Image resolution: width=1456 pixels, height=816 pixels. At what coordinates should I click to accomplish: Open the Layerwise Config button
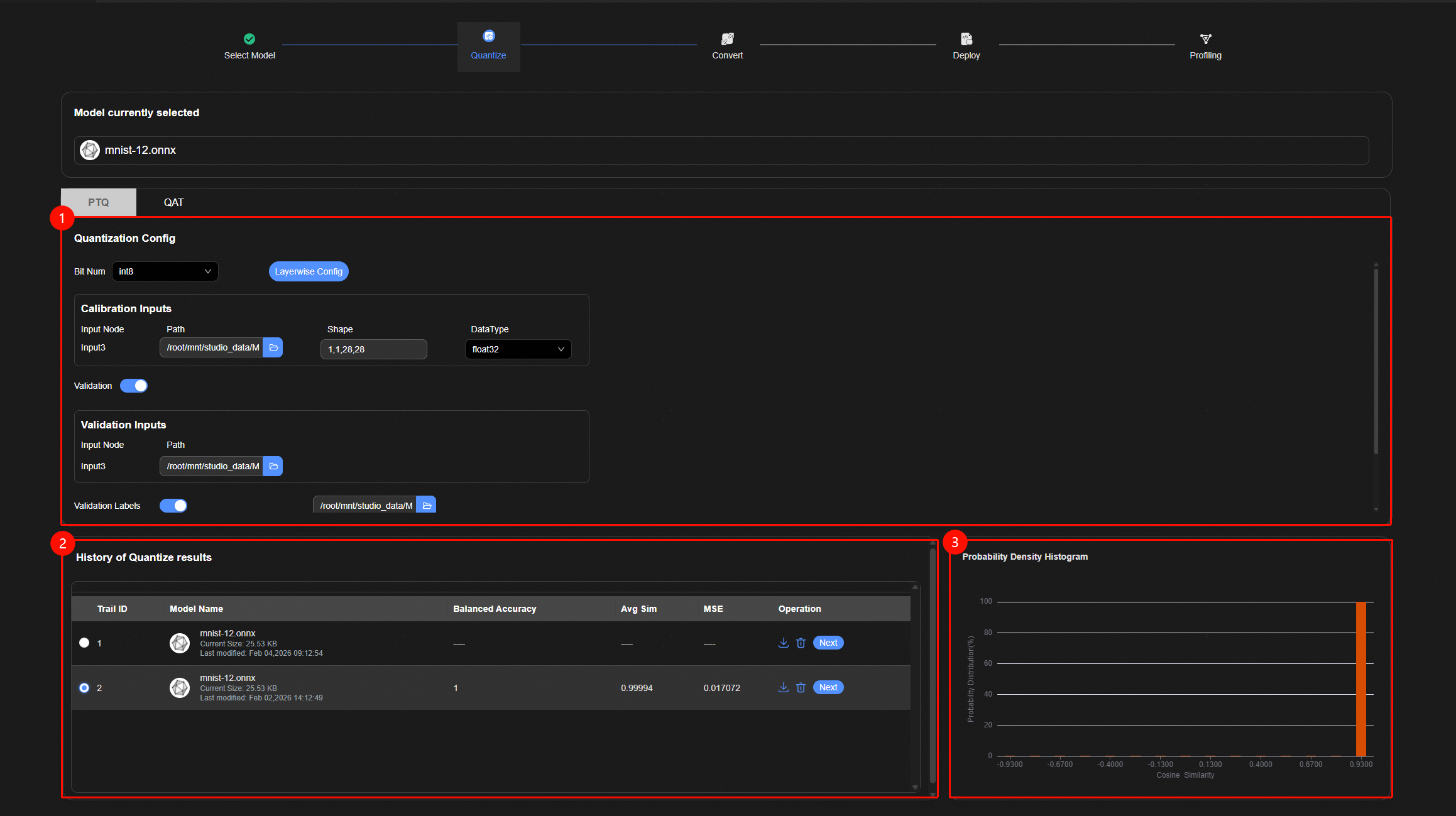click(309, 271)
